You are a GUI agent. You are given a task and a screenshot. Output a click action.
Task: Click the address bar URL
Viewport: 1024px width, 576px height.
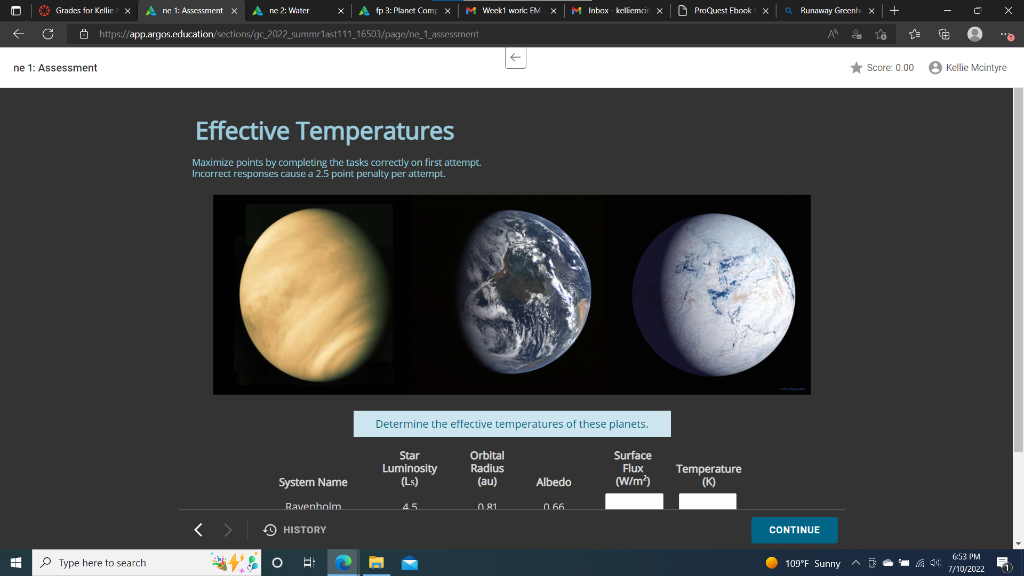[x=289, y=34]
